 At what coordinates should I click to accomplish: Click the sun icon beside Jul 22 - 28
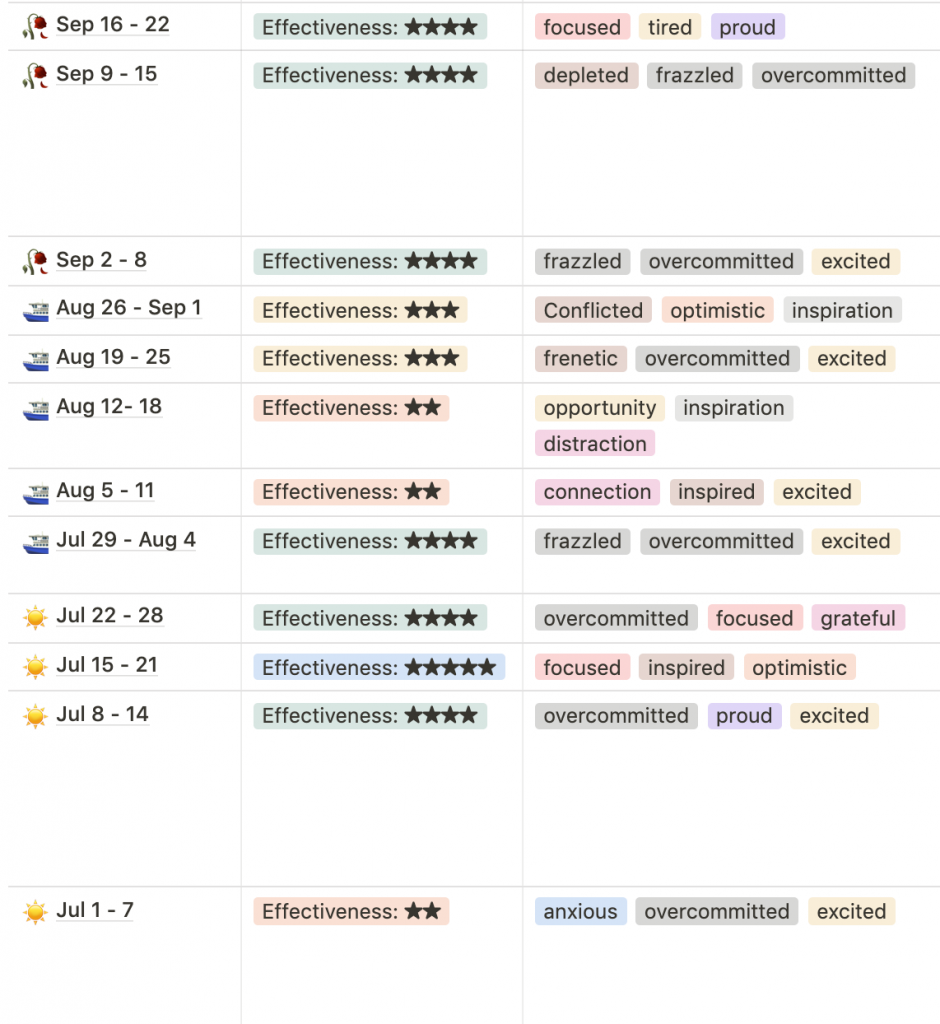click(x=35, y=617)
